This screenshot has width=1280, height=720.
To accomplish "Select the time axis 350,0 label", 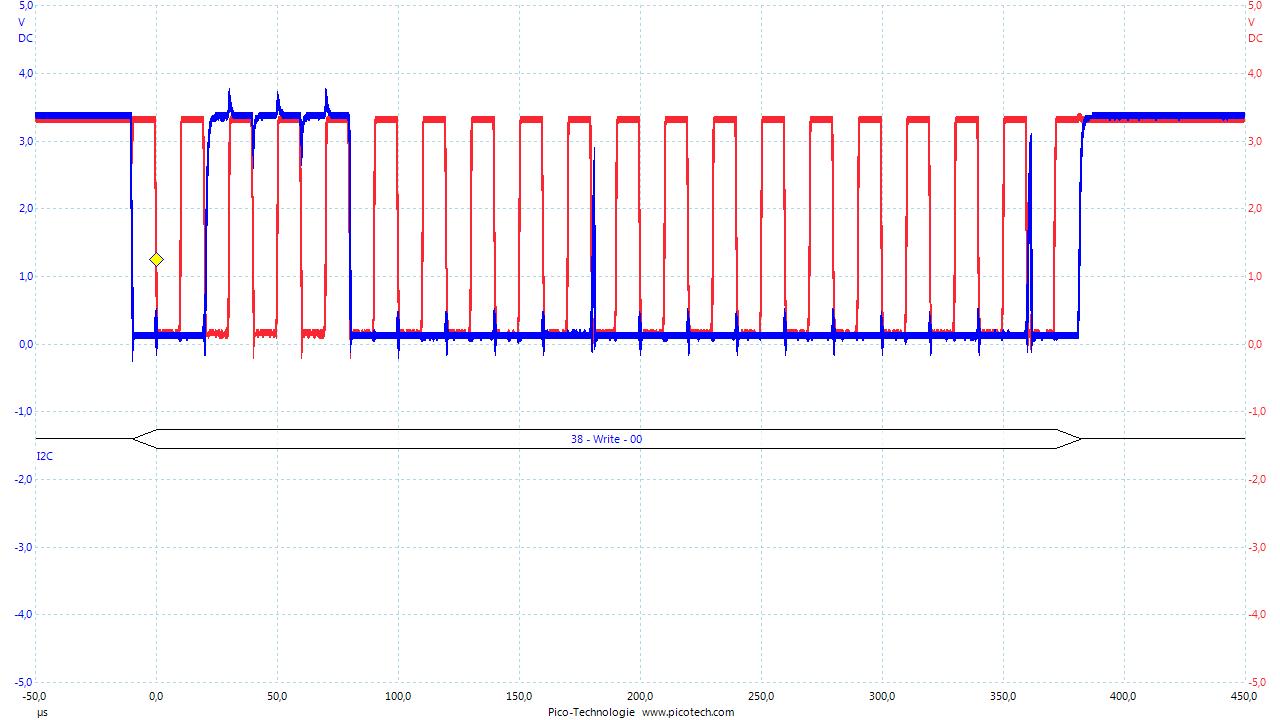I will (1003, 696).
